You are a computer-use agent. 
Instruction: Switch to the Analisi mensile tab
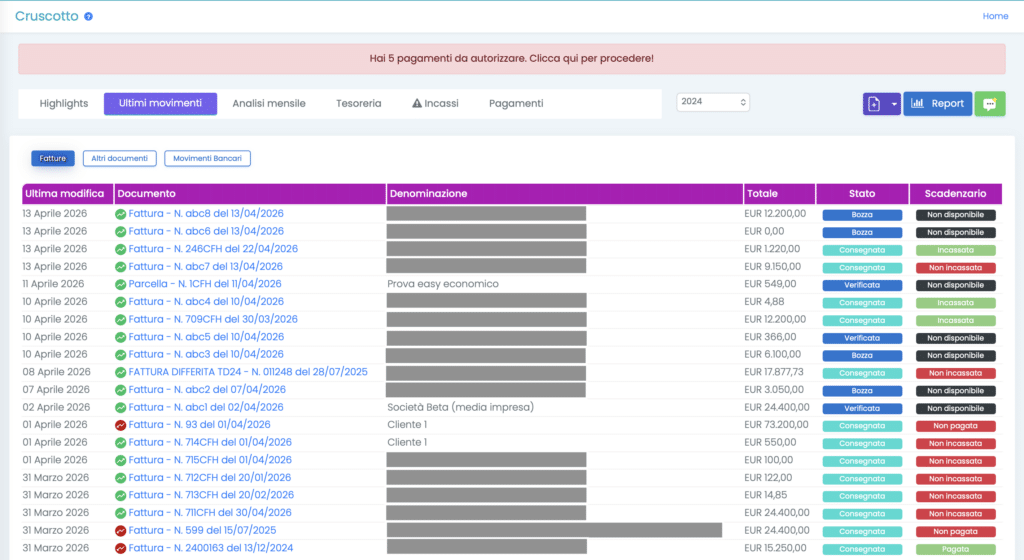(x=269, y=103)
